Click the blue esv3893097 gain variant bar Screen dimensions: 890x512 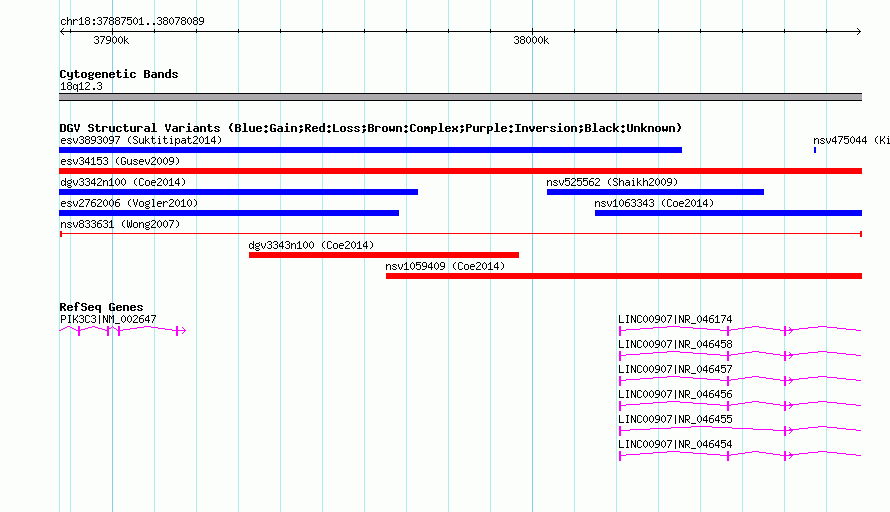[370, 150]
